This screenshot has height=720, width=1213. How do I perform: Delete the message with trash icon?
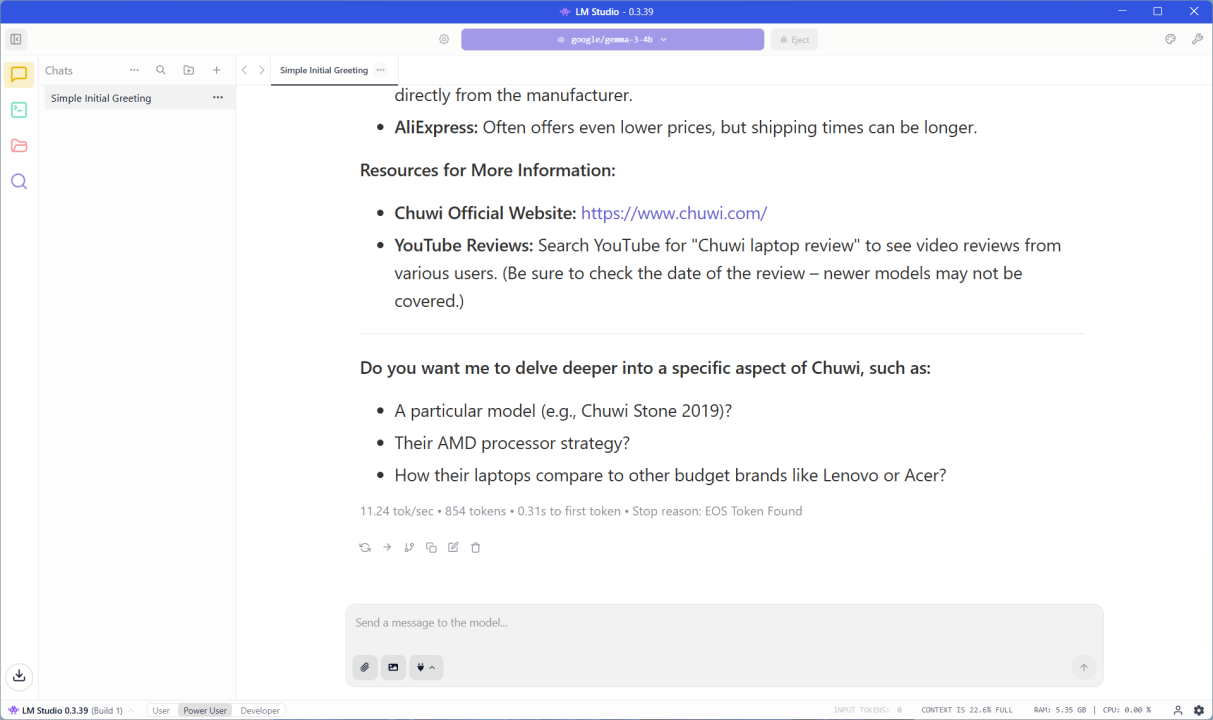coord(476,547)
